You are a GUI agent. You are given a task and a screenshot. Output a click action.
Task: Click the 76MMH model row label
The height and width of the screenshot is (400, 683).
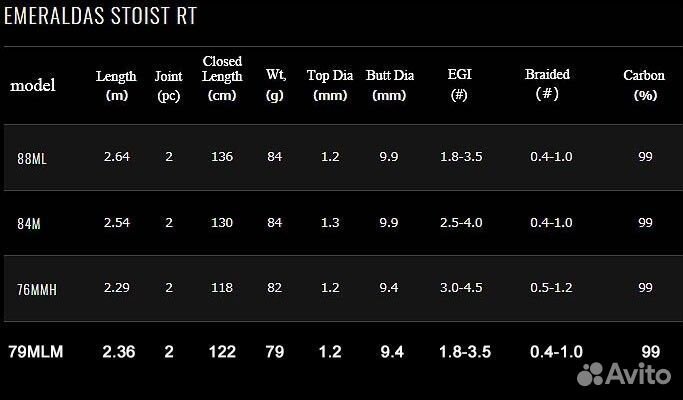(36, 288)
